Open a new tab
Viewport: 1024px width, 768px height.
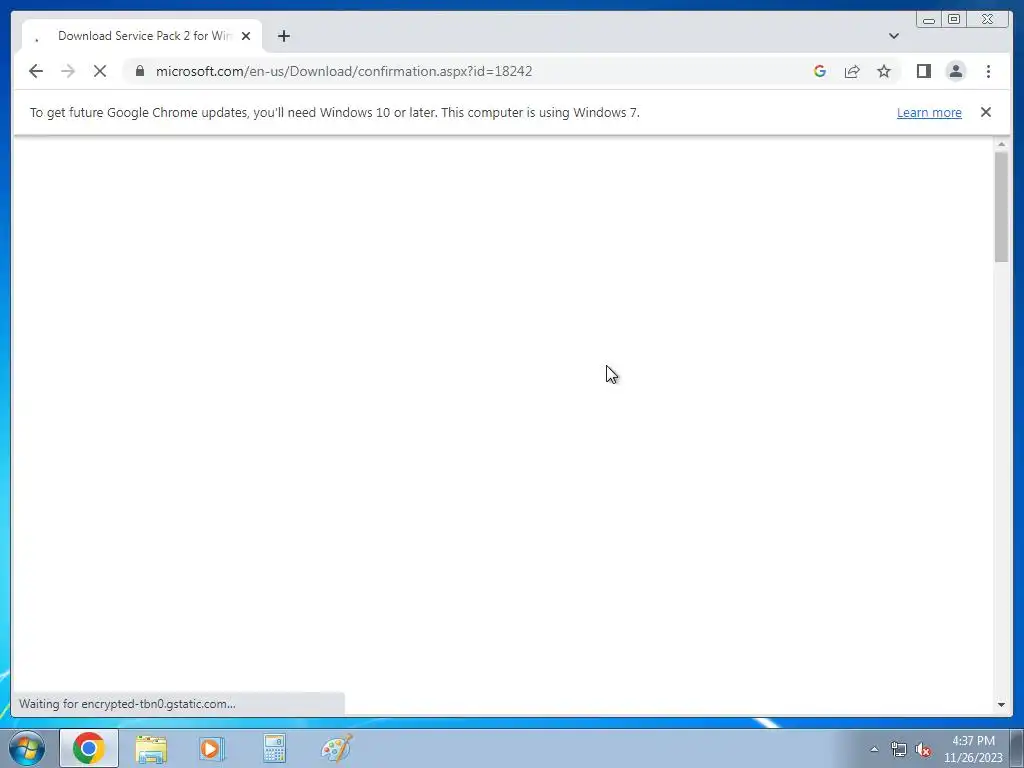(283, 36)
